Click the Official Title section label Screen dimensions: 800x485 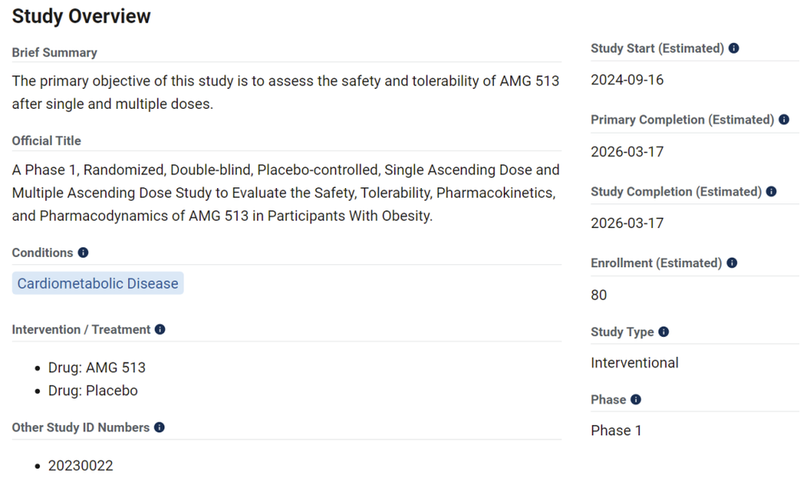[x=47, y=141]
